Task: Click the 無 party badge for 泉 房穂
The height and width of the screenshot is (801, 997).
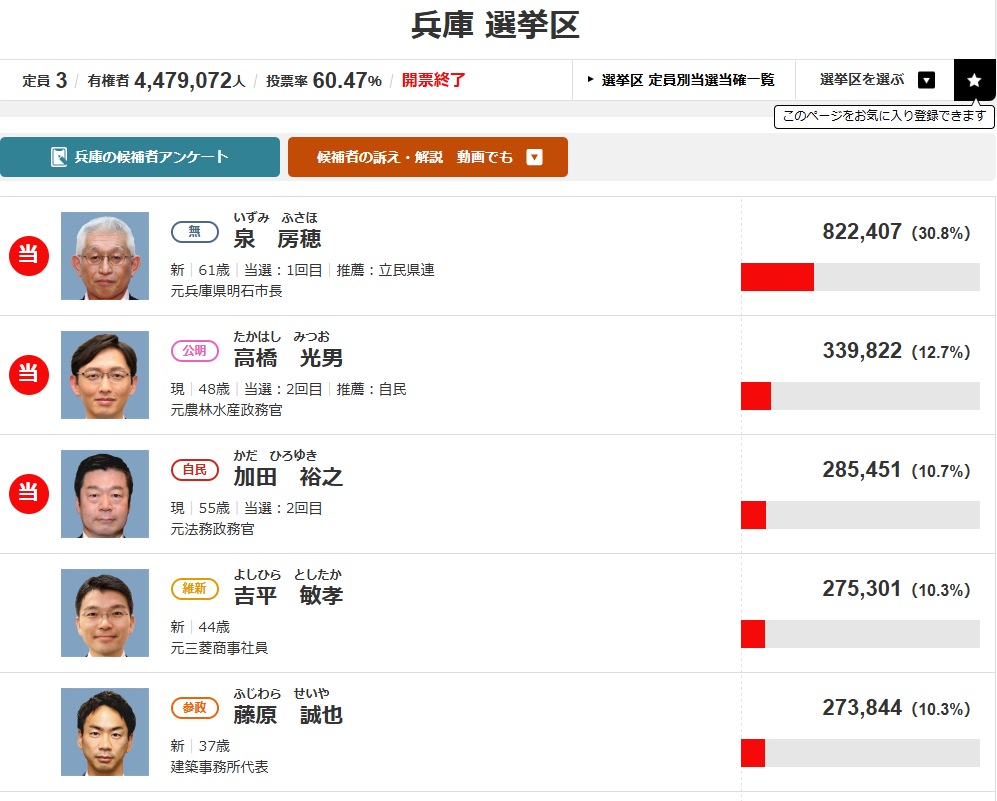Action: click(x=195, y=232)
